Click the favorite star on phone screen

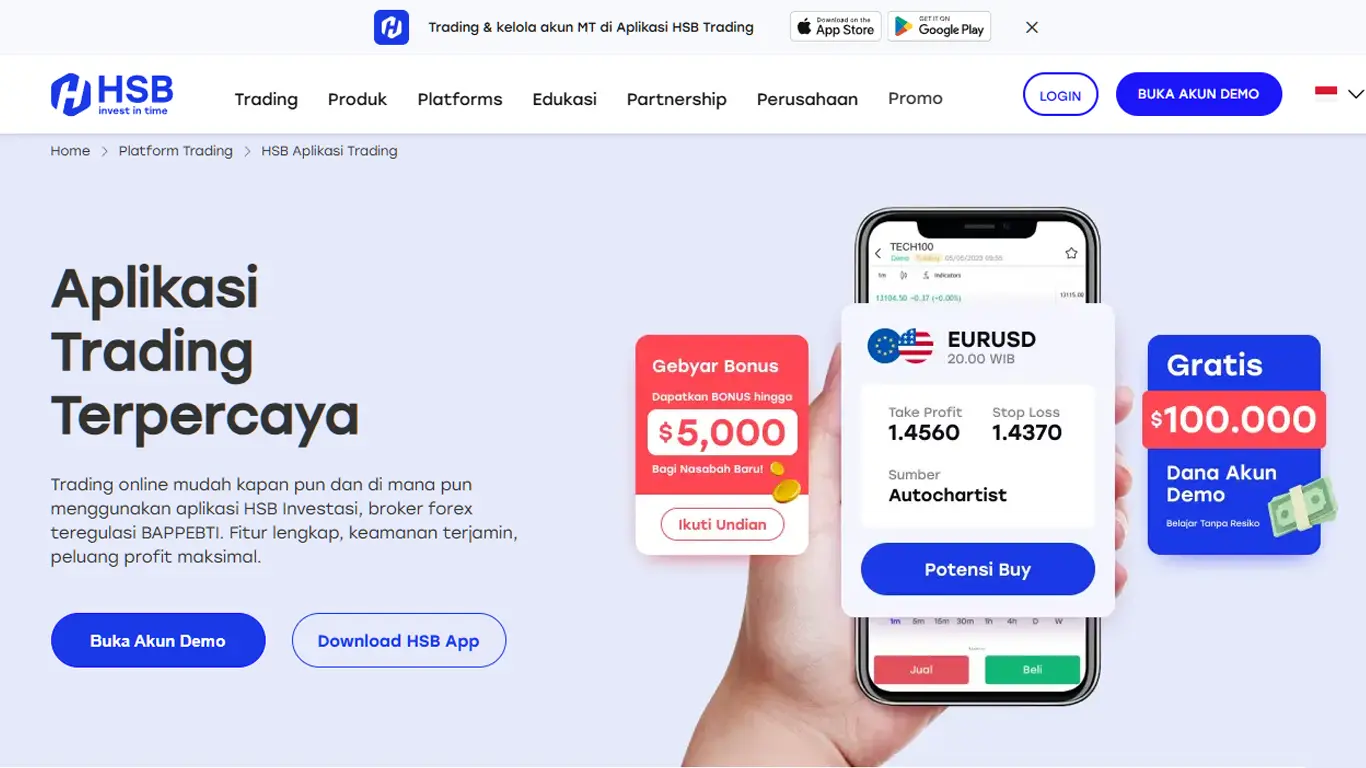point(1071,253)
